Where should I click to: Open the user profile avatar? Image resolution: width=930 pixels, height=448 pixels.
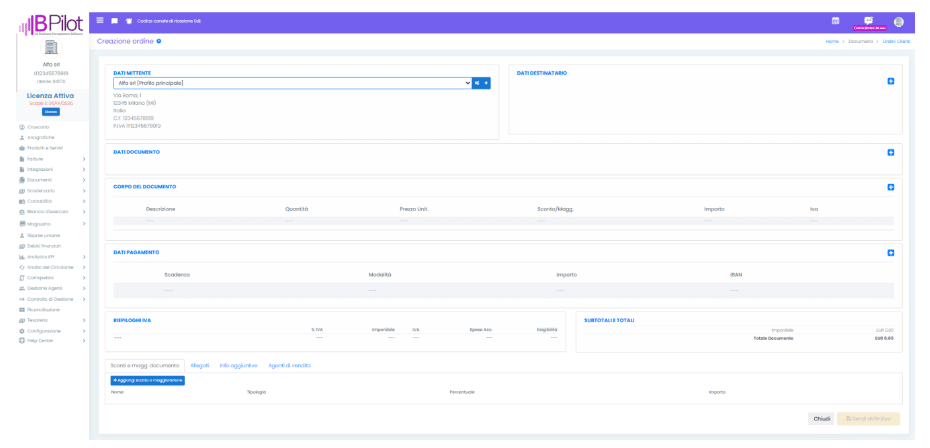point(897,20)
